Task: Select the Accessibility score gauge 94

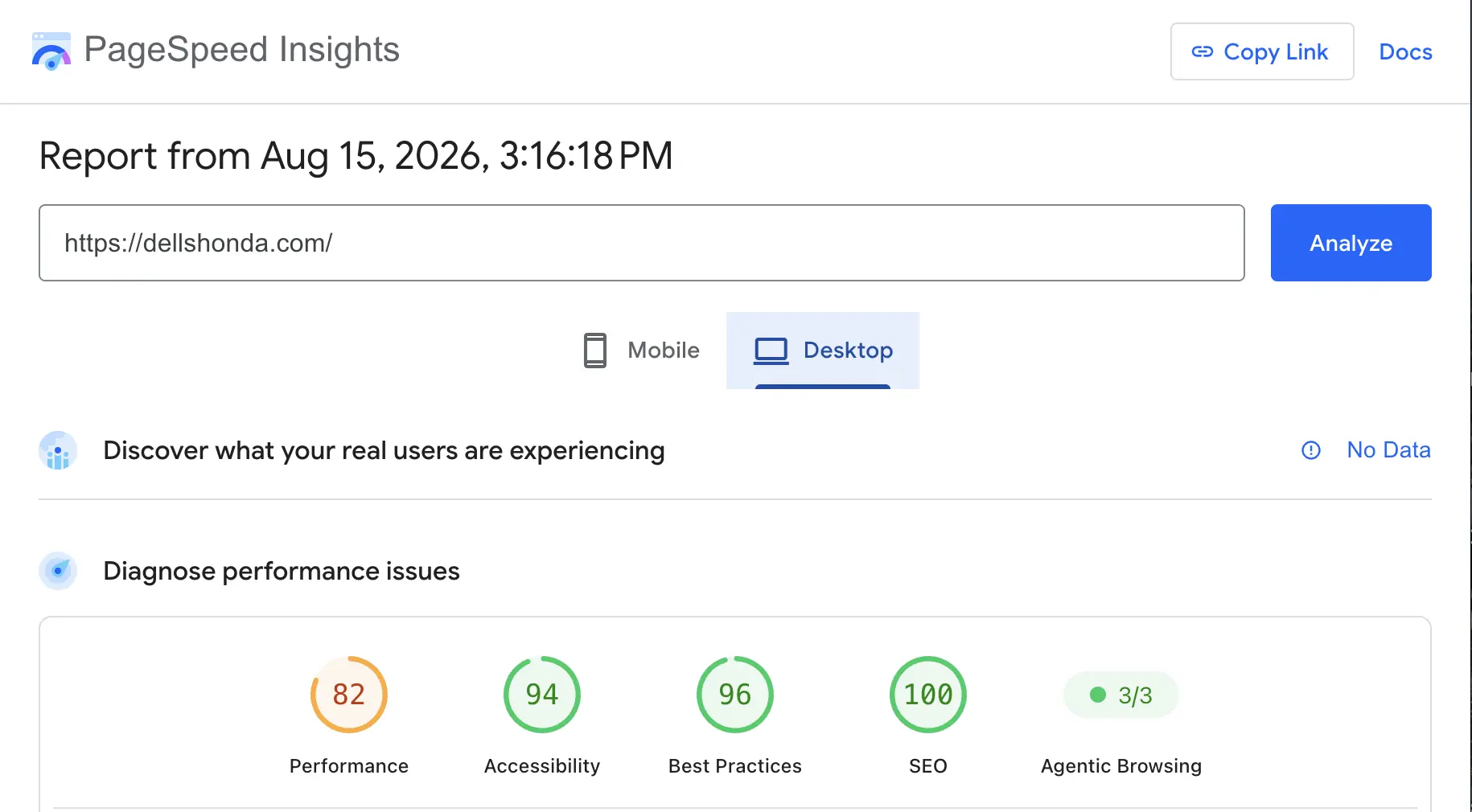Action: pyautogui.click(x=542, y=695)
